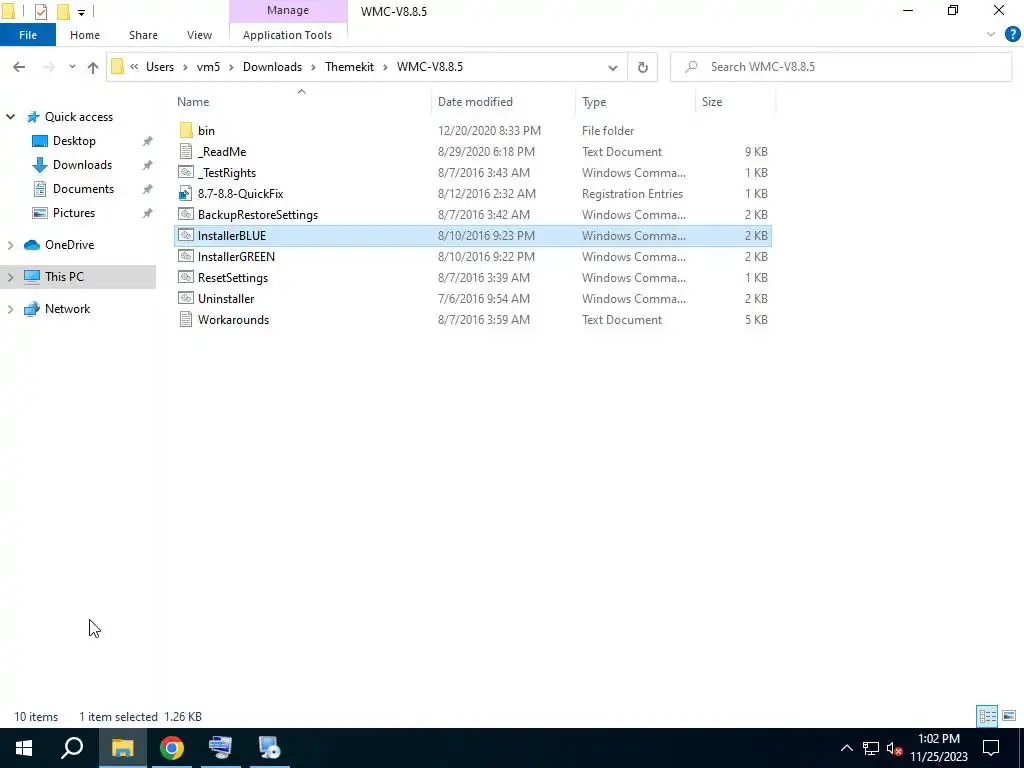The image size is (1024, 768).
Task: Collapse the Quick access tree node
Action: 10,117
